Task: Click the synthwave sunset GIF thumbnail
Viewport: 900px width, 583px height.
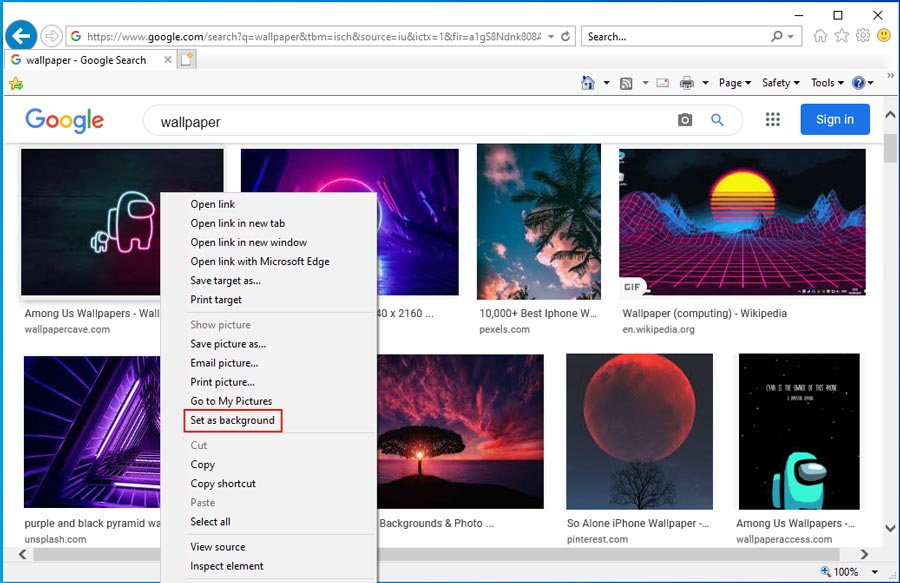Action: tap(742, 222)
